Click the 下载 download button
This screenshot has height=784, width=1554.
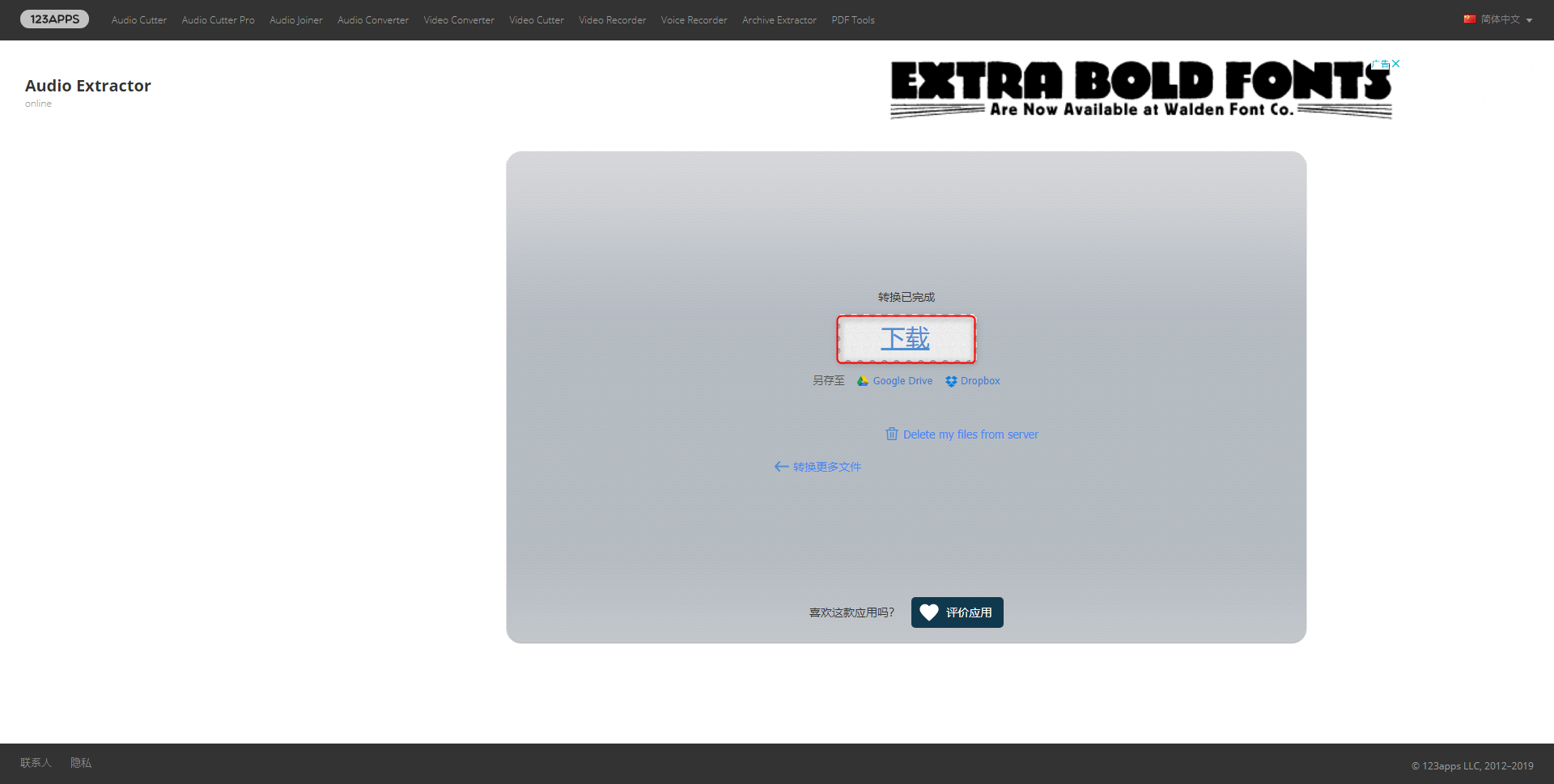[906, 339]
